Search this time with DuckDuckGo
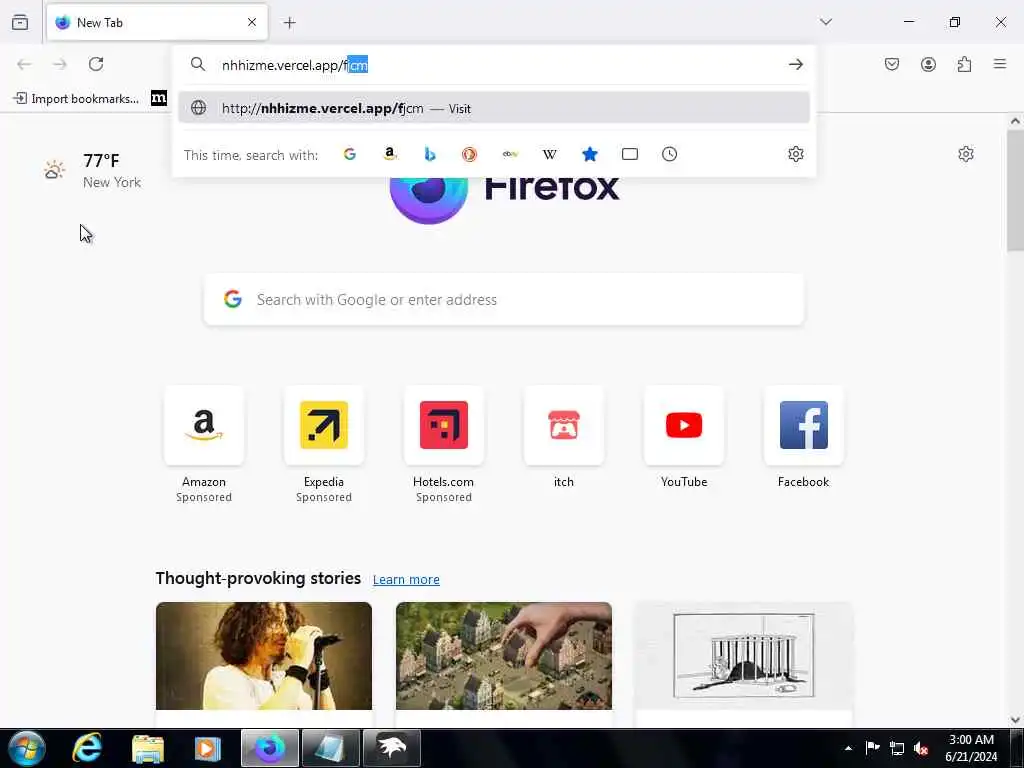This screenshot has height=768, width=1024. (x=470, y=154)
